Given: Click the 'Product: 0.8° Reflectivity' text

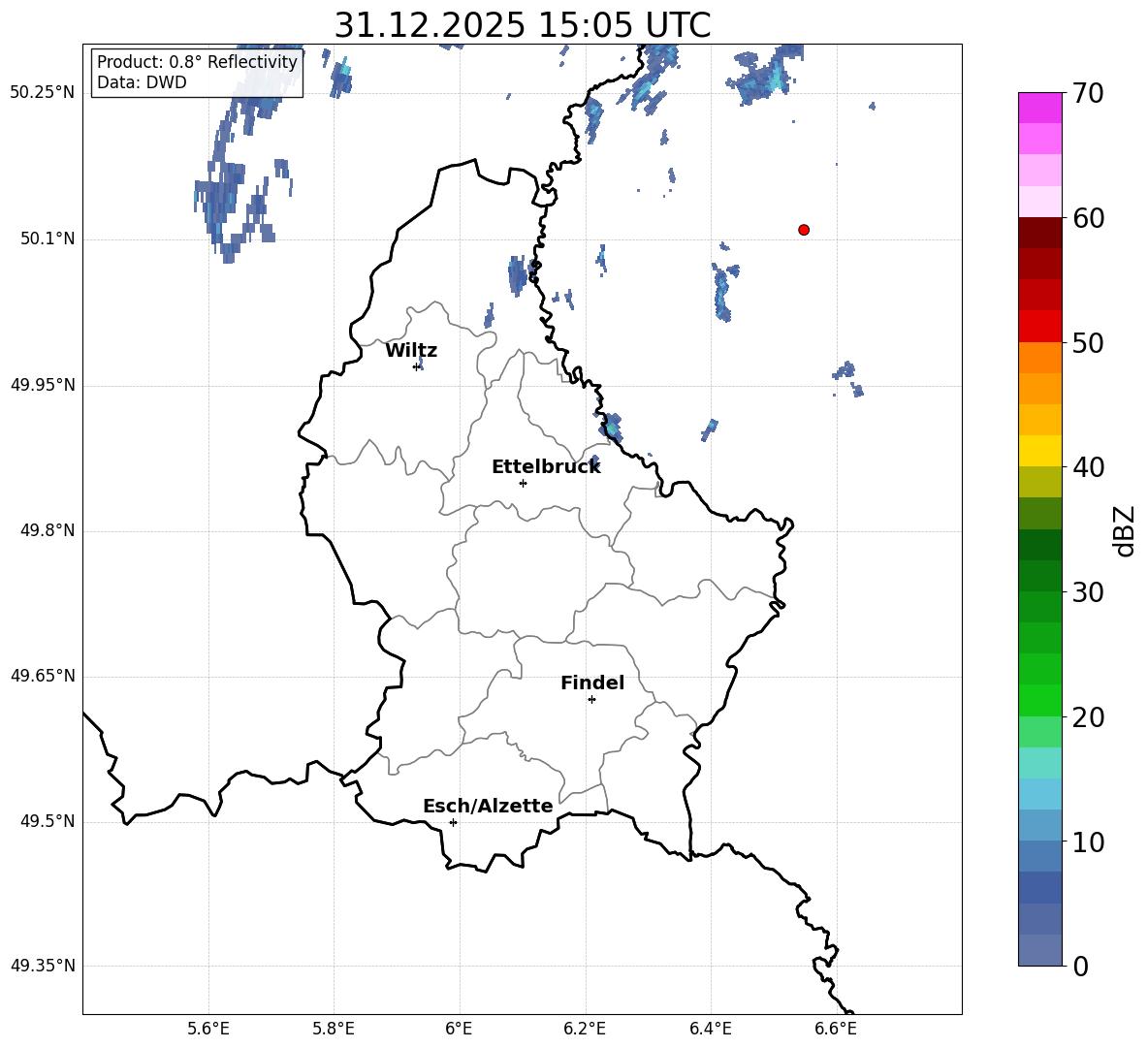Looking at the screenshot, I should click(197, 61).
